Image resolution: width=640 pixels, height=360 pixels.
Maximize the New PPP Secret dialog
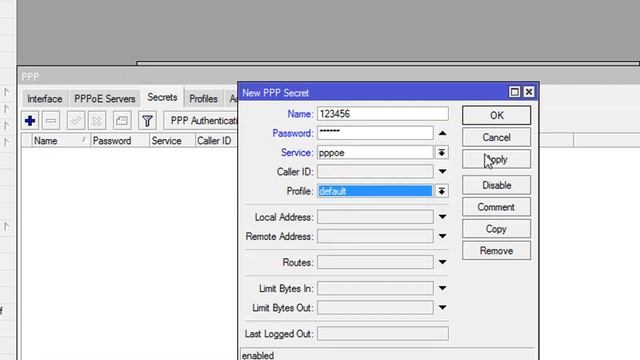coord(515,92)
